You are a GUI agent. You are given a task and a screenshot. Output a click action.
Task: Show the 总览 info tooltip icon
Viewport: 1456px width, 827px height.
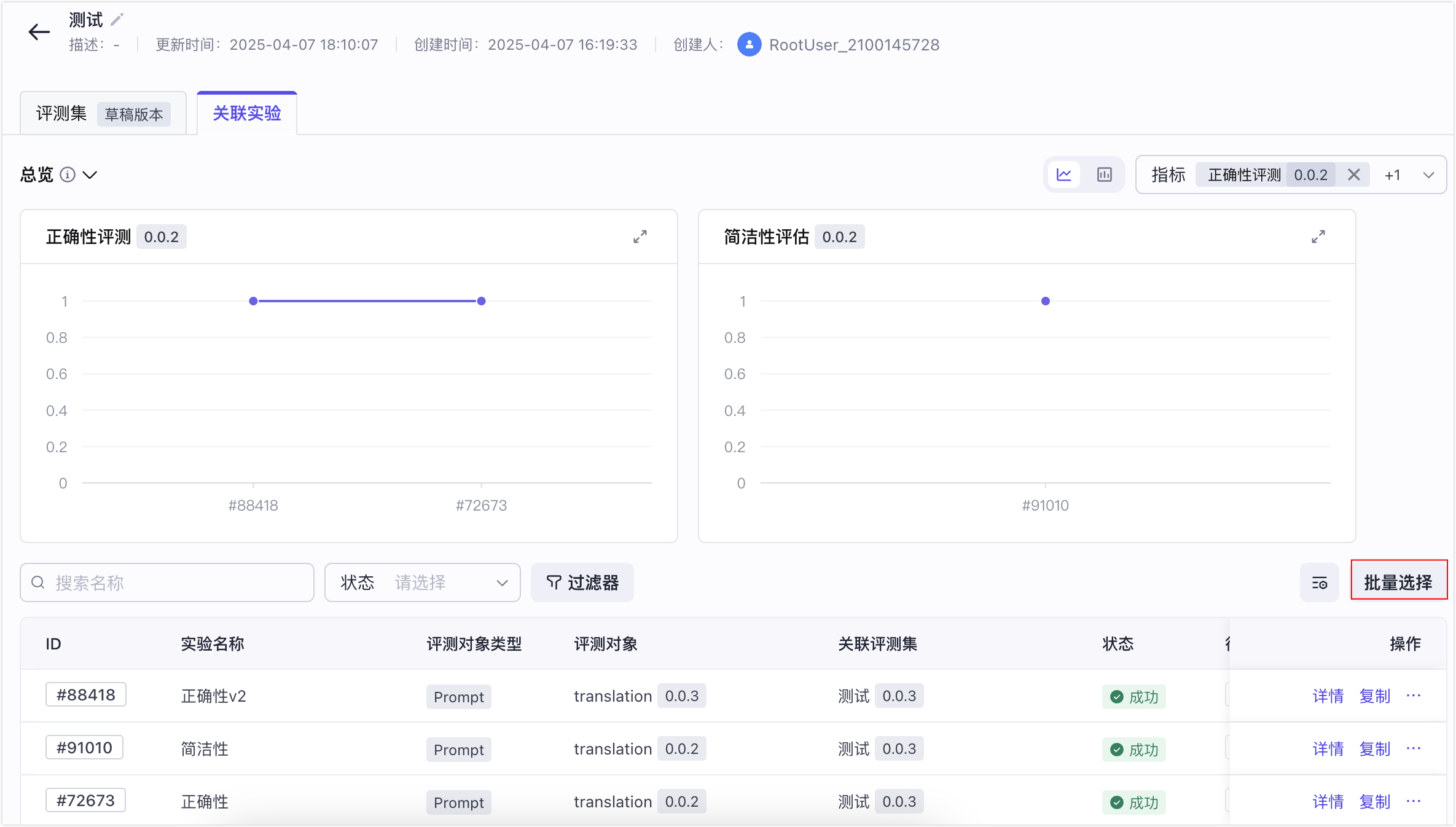(x=68, y=175)
